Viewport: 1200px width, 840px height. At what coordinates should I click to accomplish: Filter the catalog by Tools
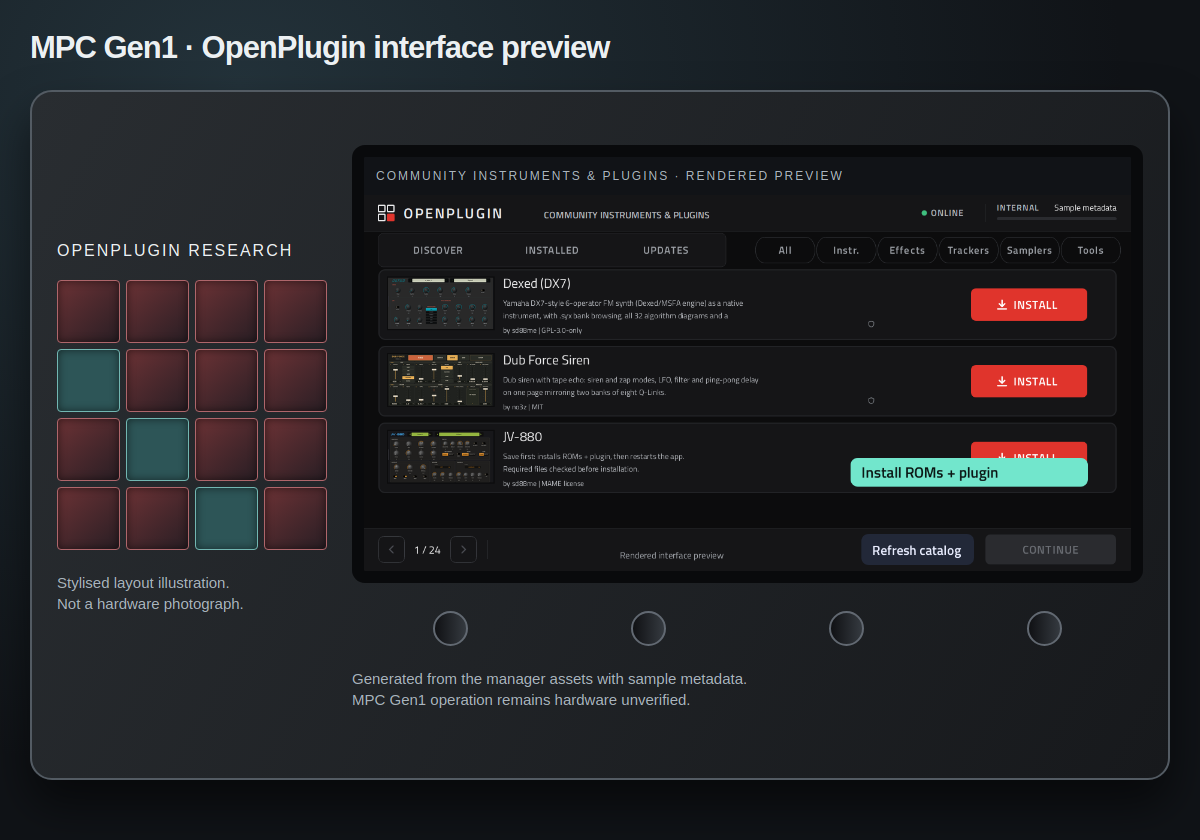(x=1090, y=250)
